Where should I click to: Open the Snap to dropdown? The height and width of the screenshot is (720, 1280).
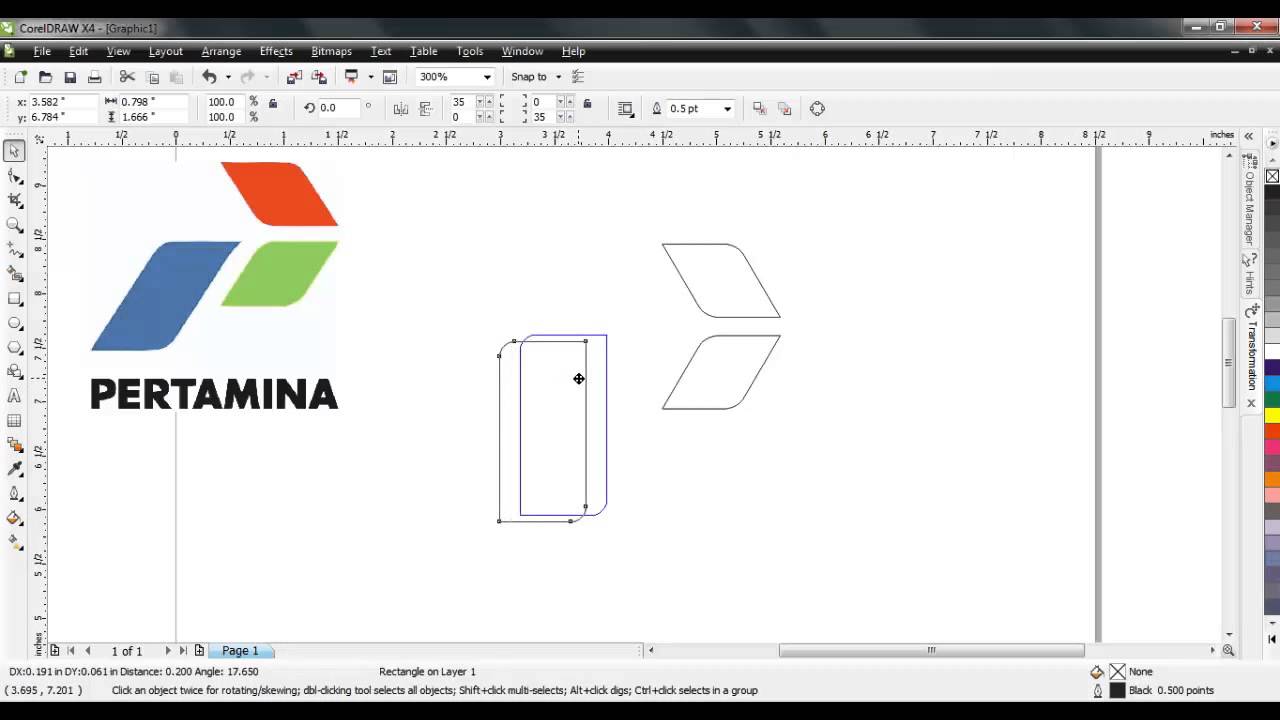click(558, 77)
